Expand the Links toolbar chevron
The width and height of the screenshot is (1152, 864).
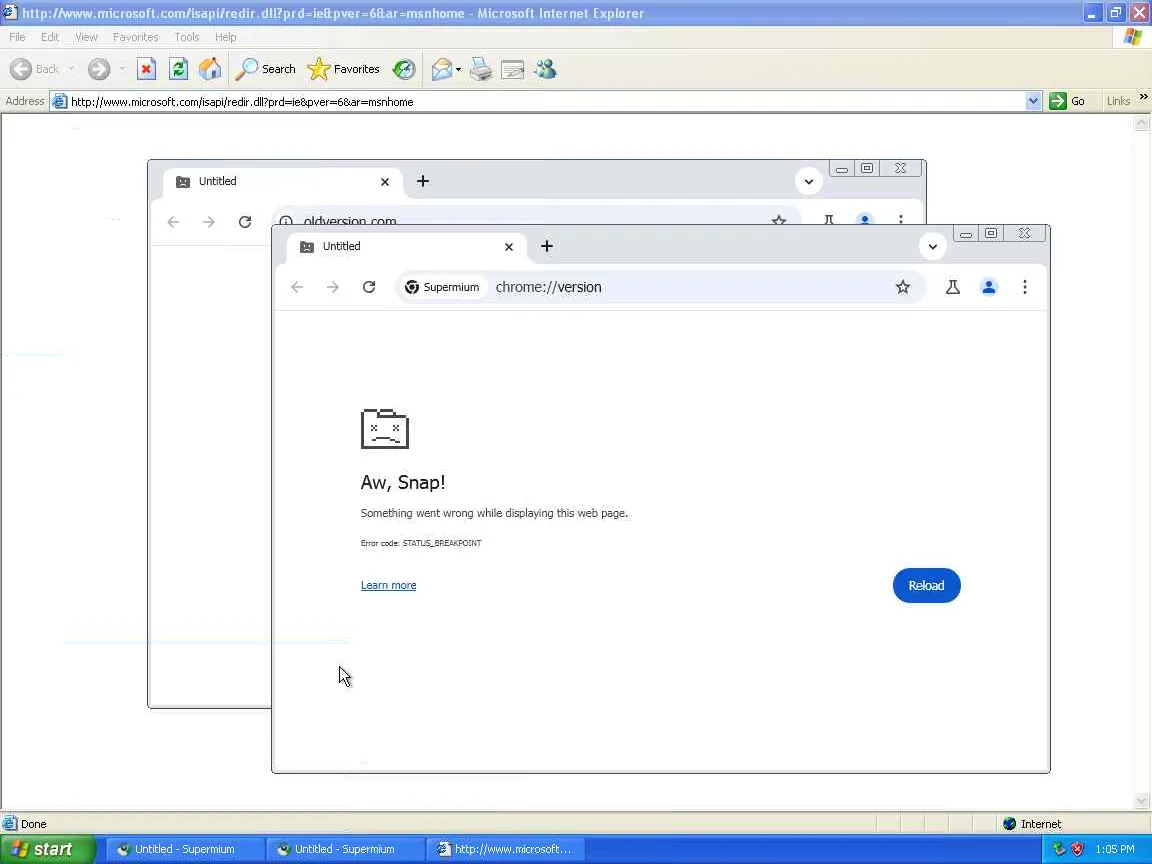[1143, 97]
